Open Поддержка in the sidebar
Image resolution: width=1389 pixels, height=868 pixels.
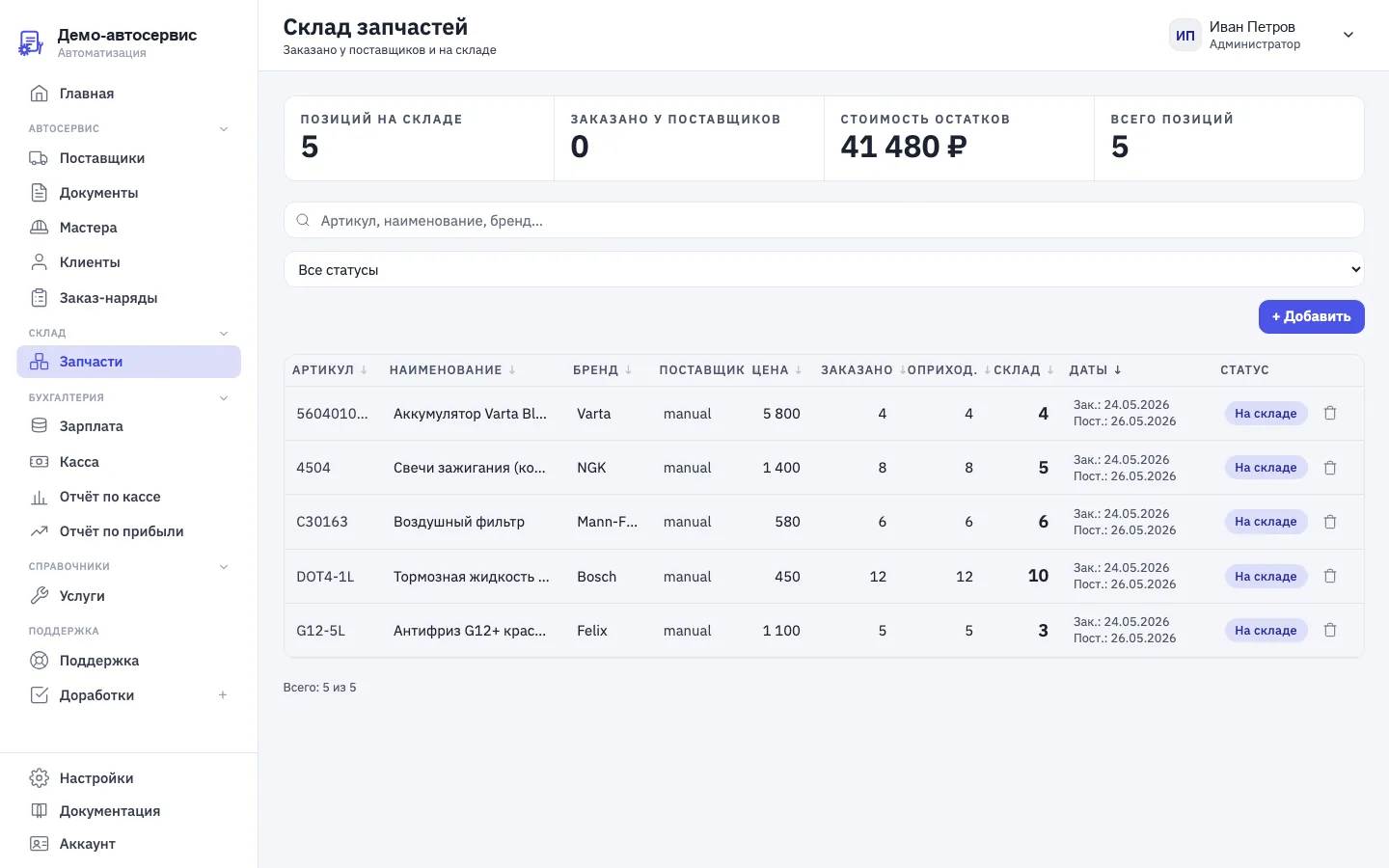tap(129, 661)
